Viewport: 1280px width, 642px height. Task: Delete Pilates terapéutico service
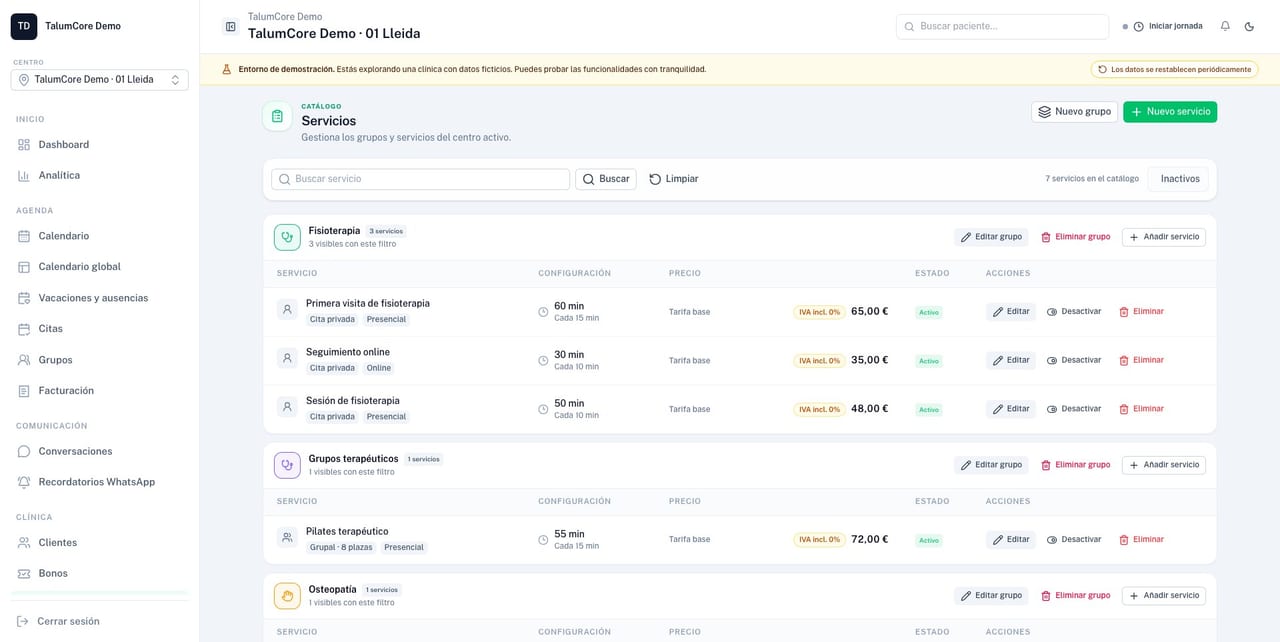click(1141, 540)
